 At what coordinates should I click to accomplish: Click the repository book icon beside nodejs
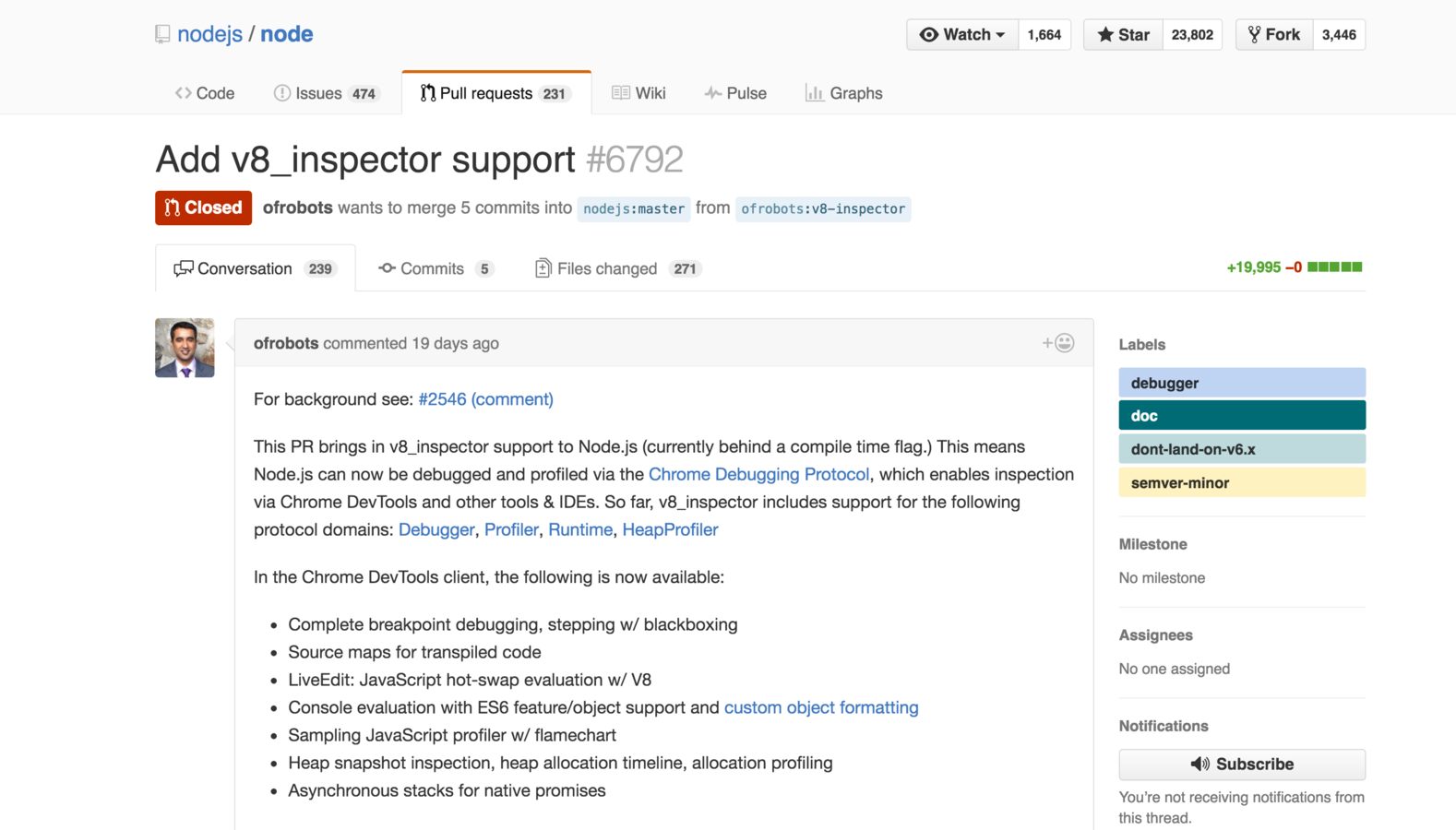coord(162,34)
